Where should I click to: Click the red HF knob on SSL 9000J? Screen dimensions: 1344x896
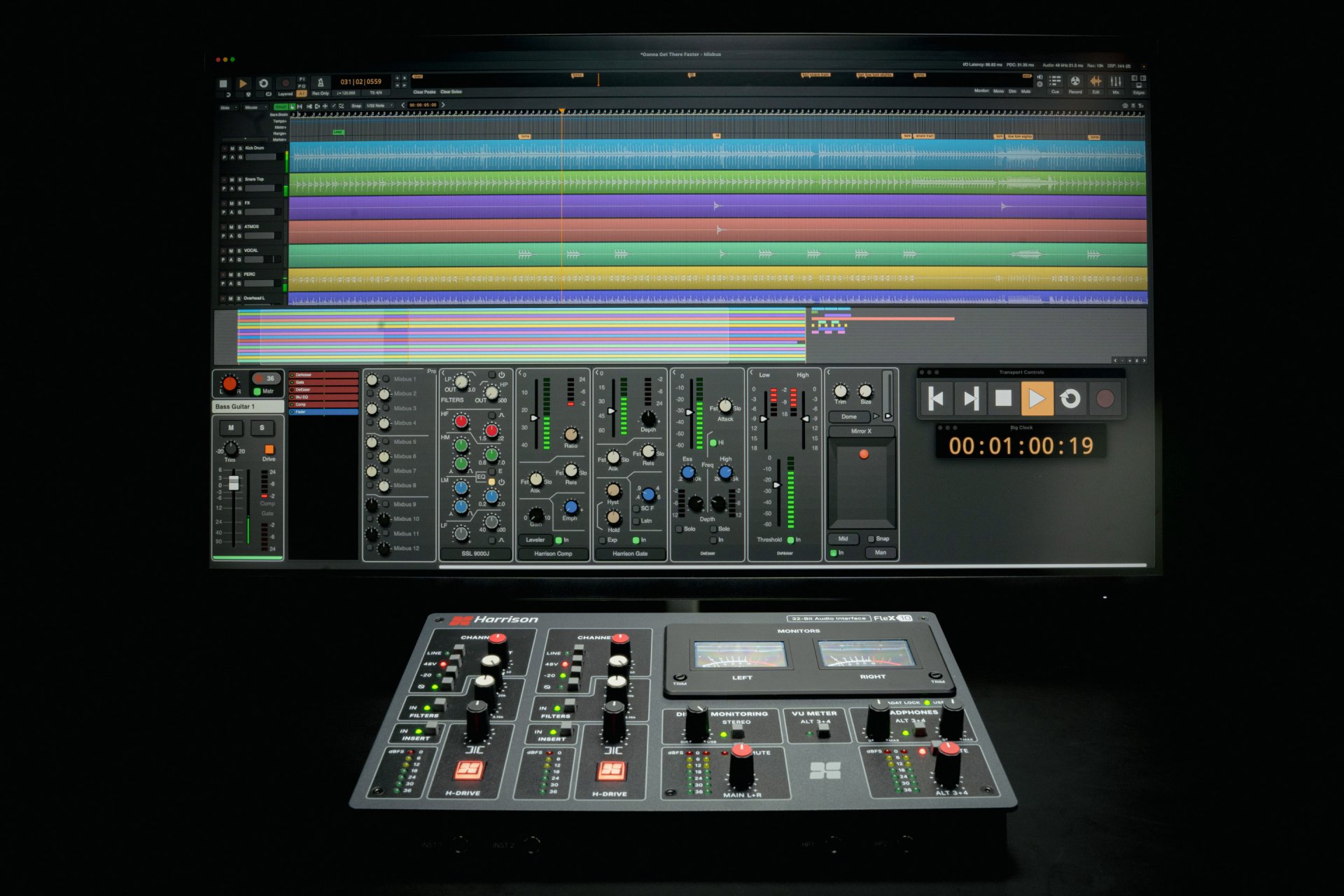pos(461,421)
